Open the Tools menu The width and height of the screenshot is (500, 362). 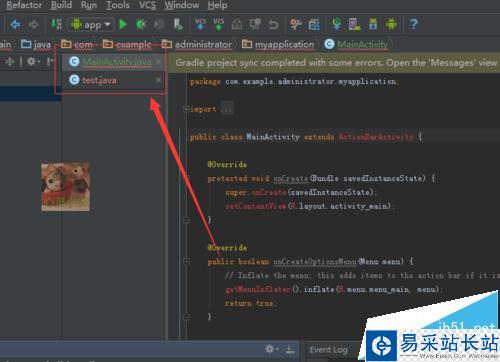118,5
